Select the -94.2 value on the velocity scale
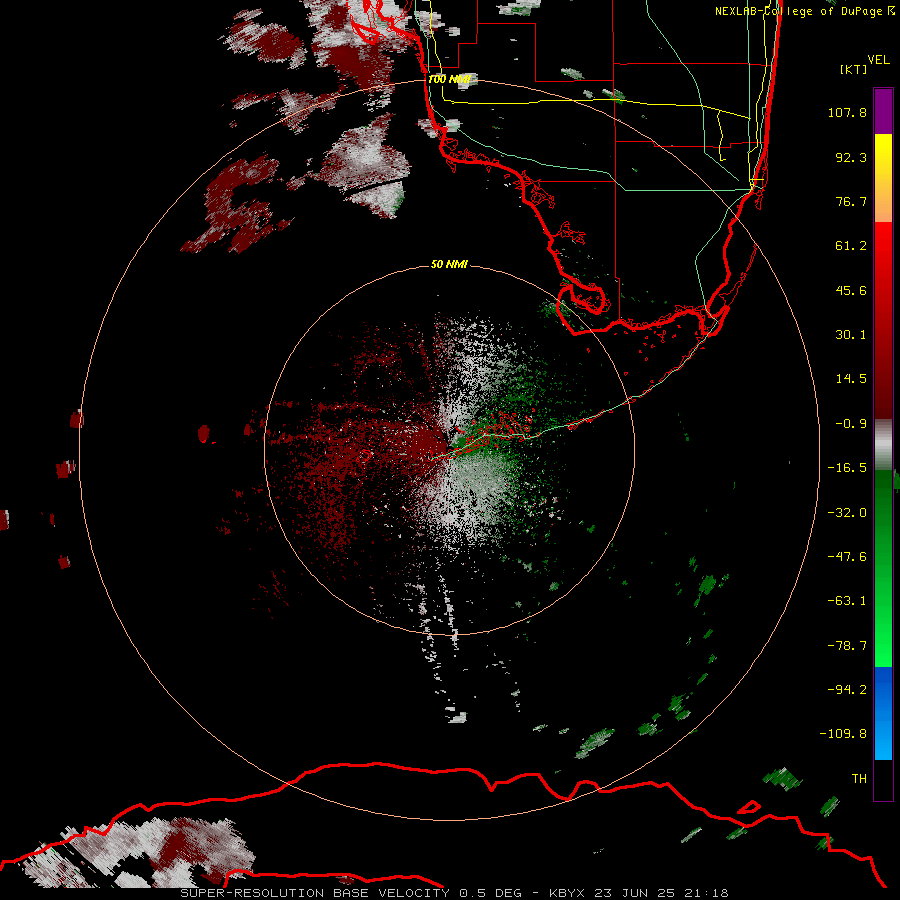 [847, 689]
